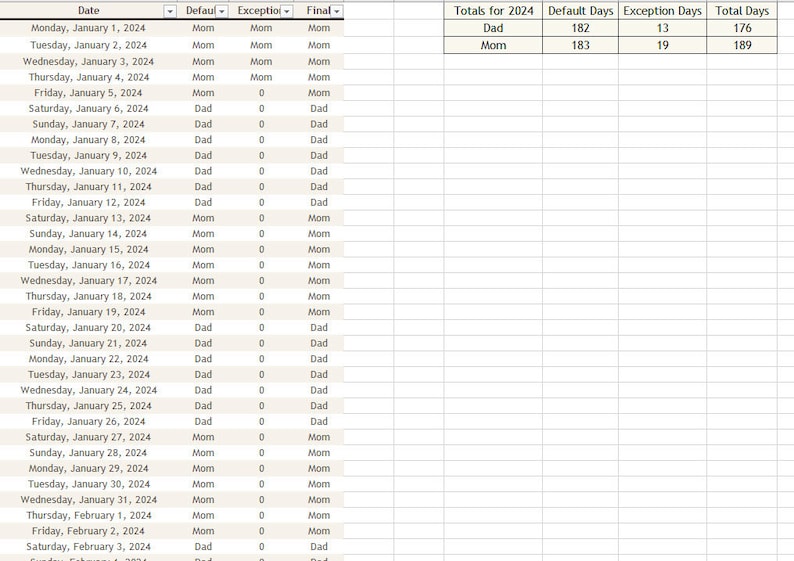The width and height of the screenshot is (794, 561).
Task: Select the Default cell 'Dad' for January 21, 2024
Action: pyautogui.click(x=203, y=343)
